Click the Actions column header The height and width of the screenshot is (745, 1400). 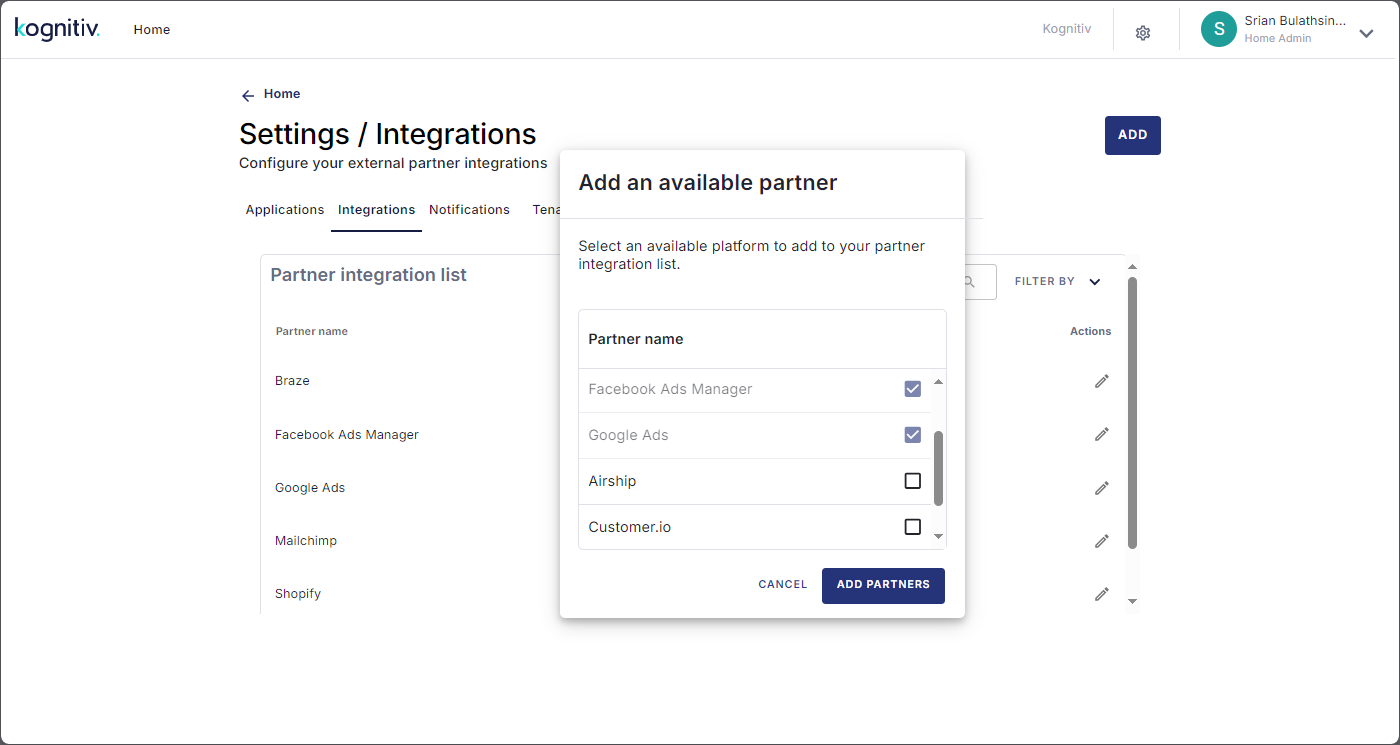click(1090, 331)
